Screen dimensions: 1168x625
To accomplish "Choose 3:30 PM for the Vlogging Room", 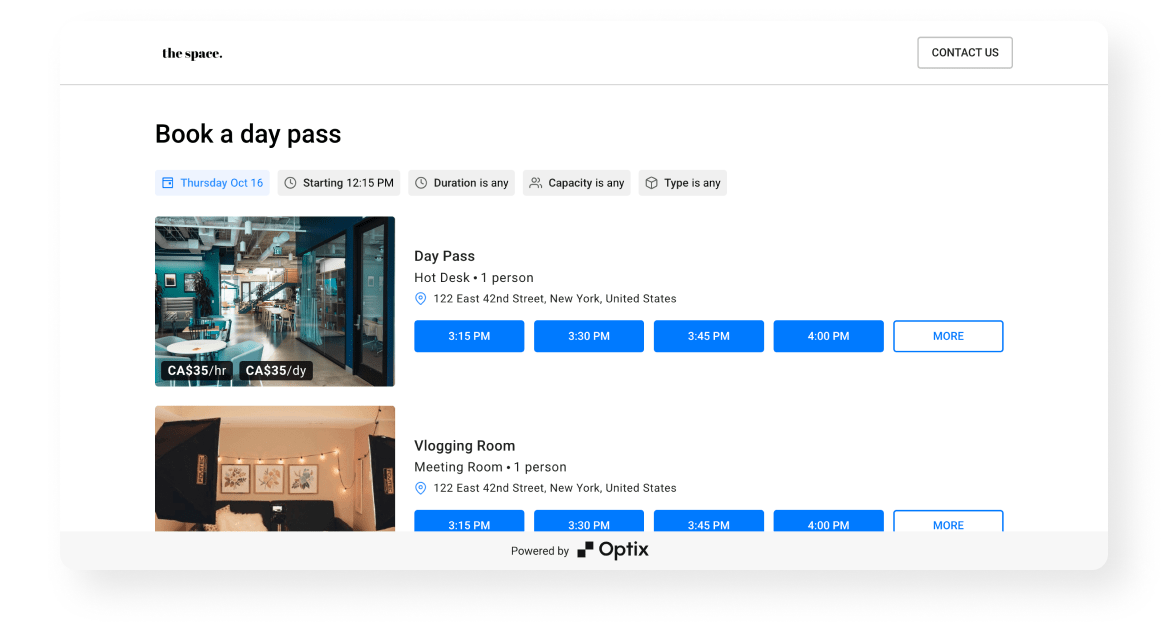I will coord(588,522).
